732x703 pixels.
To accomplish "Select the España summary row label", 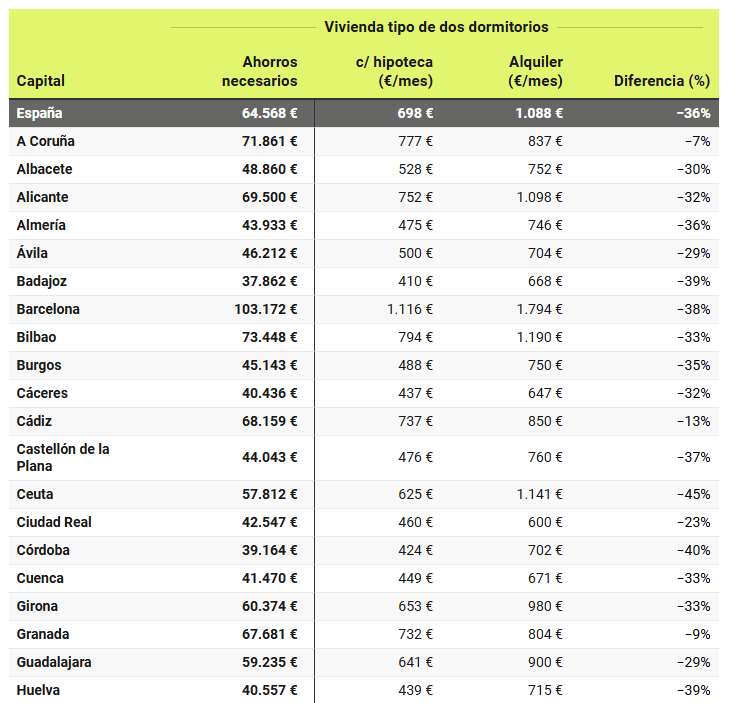I will point(40,113).
